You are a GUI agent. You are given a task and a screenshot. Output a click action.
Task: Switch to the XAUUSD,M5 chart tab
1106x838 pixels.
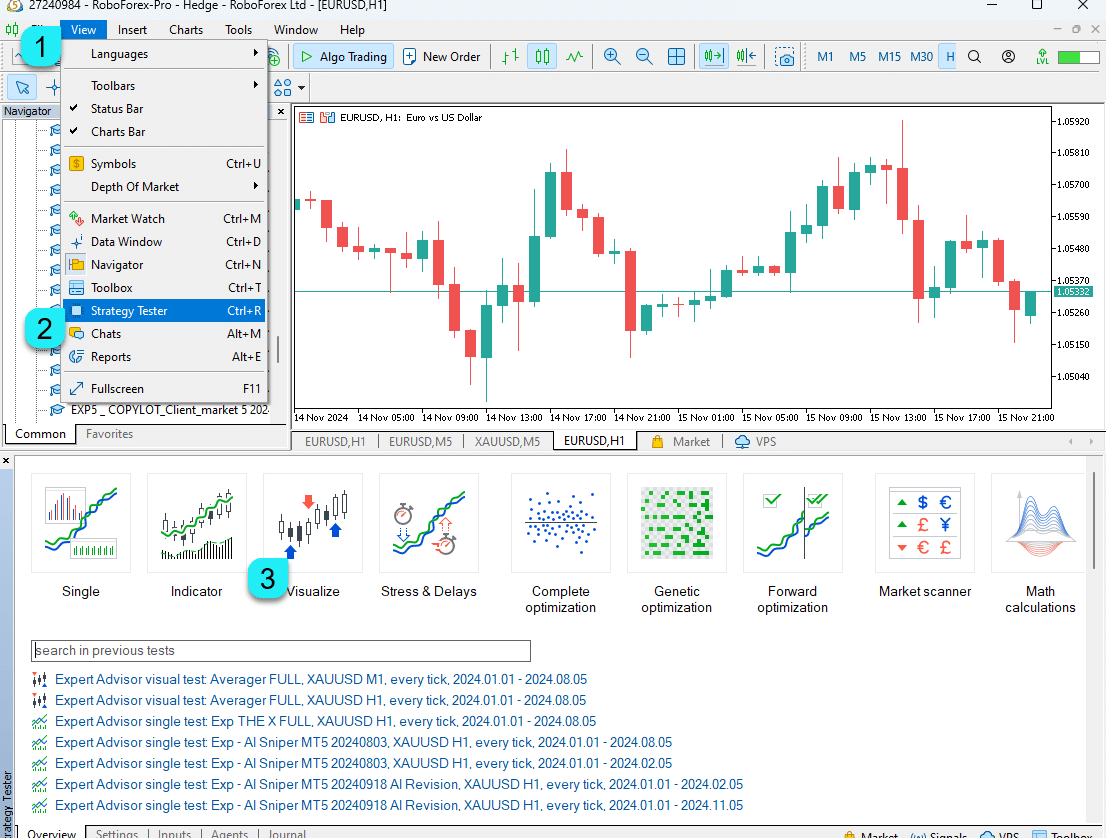pos(507,441)
